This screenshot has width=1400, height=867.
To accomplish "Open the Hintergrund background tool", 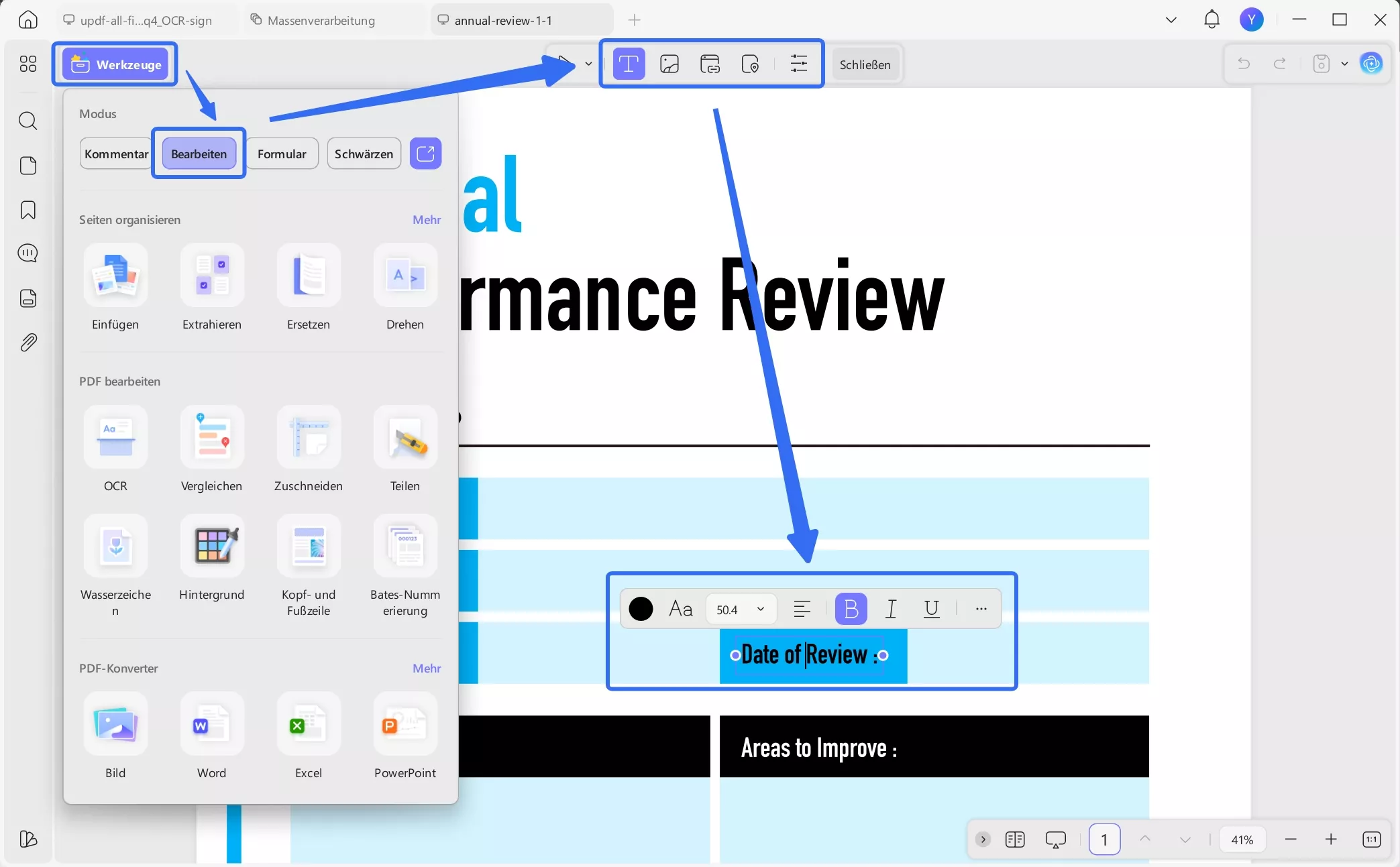I will click(x=212, y=546).
